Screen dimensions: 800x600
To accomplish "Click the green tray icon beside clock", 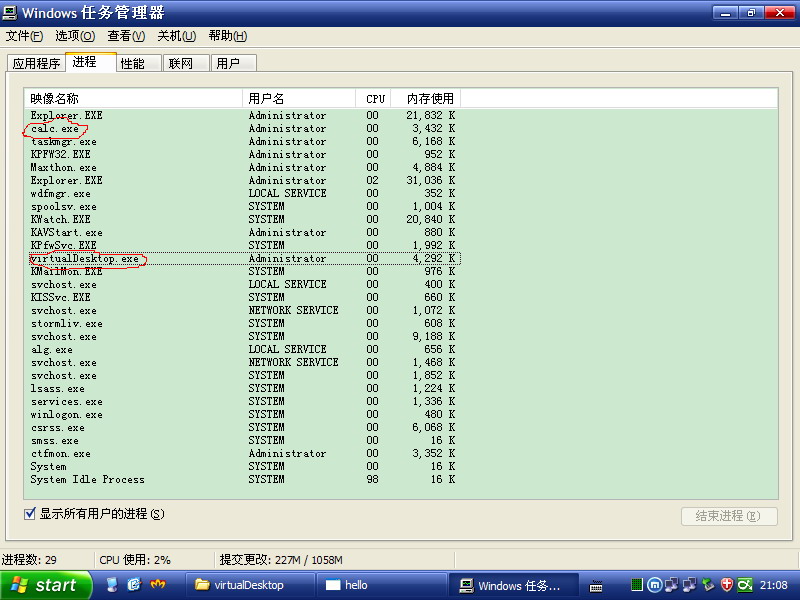I will (745, 585).
